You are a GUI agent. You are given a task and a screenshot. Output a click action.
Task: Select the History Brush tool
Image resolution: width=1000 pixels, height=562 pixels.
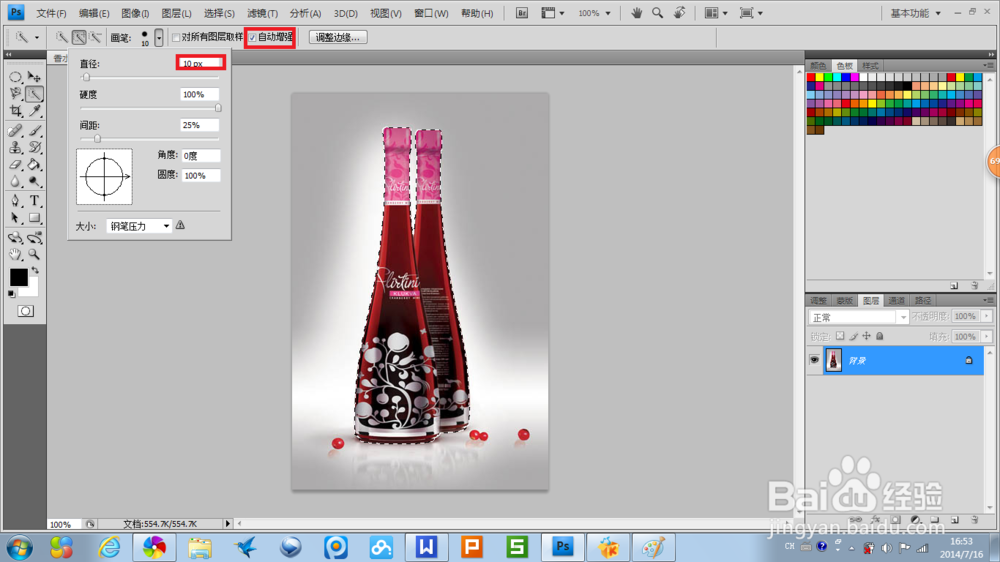coord(34,147)
